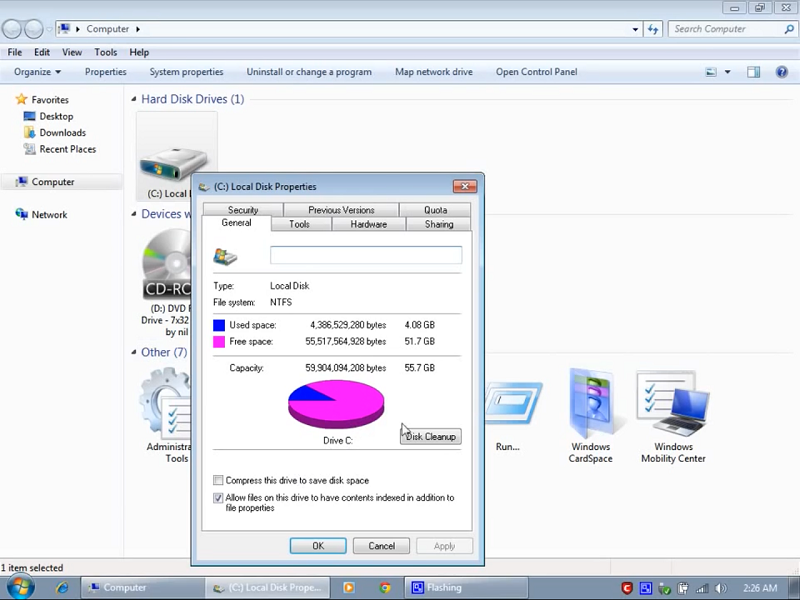Open the Tools menu

pyautogui.click(x=106, y=52)
